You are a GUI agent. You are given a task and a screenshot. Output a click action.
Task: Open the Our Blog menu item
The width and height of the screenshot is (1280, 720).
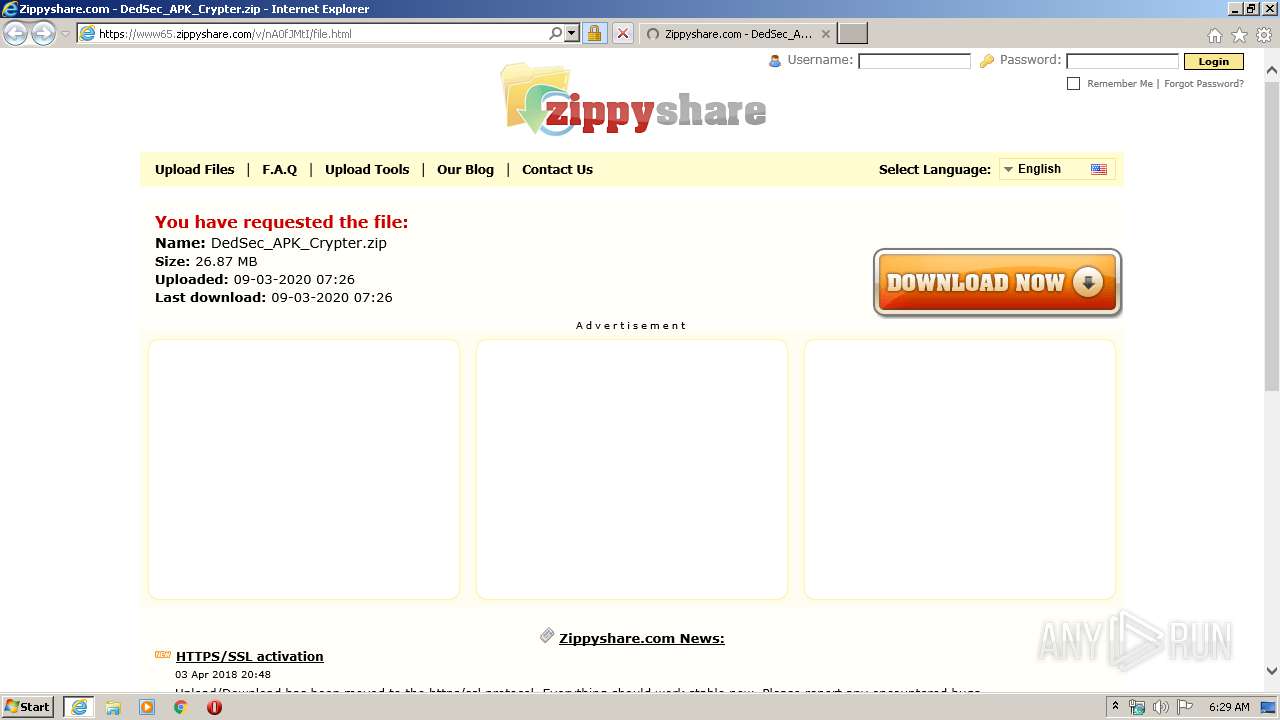click(465, 169)
